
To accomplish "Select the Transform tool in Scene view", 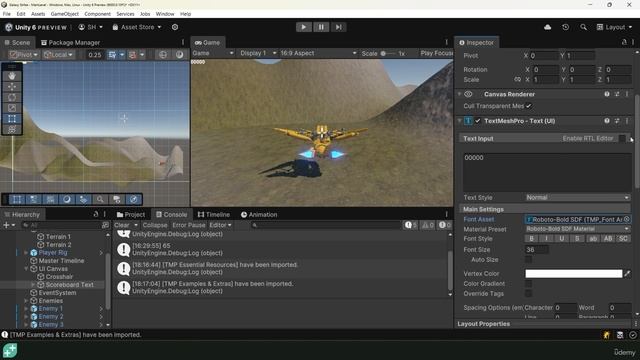I will pos(12,129).
